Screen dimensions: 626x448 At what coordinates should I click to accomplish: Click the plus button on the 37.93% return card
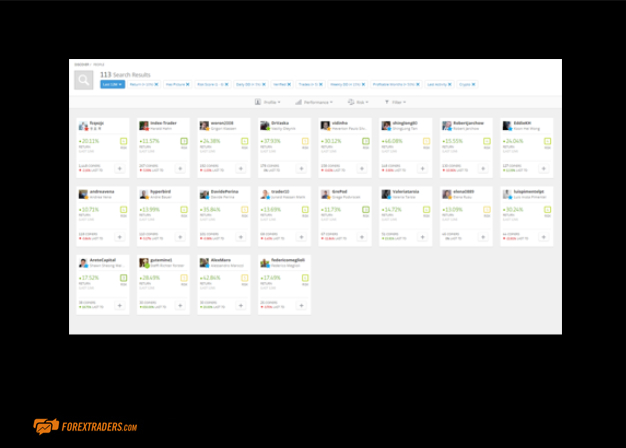click(301, 168)
